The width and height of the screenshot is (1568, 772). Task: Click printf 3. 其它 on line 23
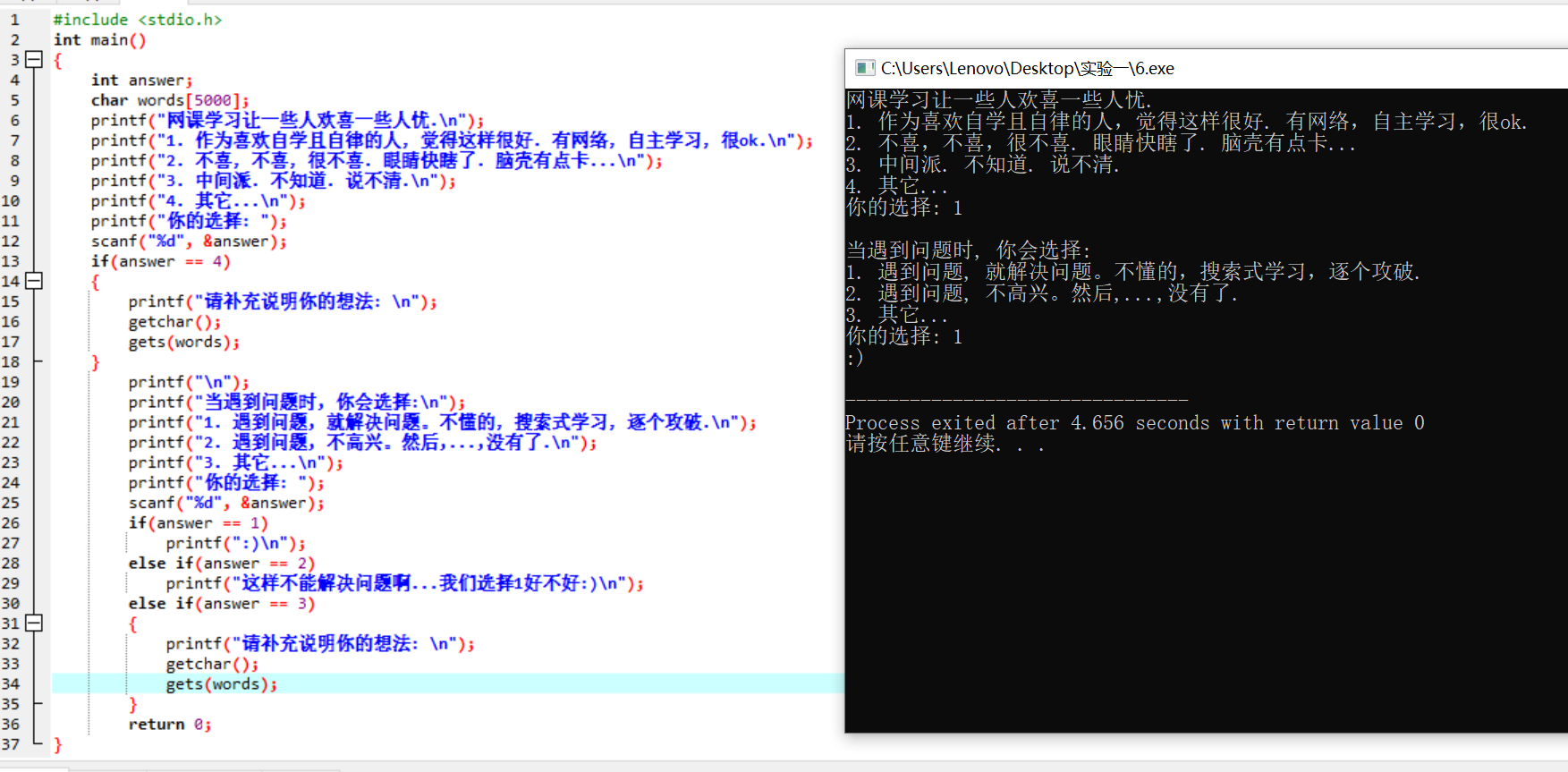(x=235, y=462)
